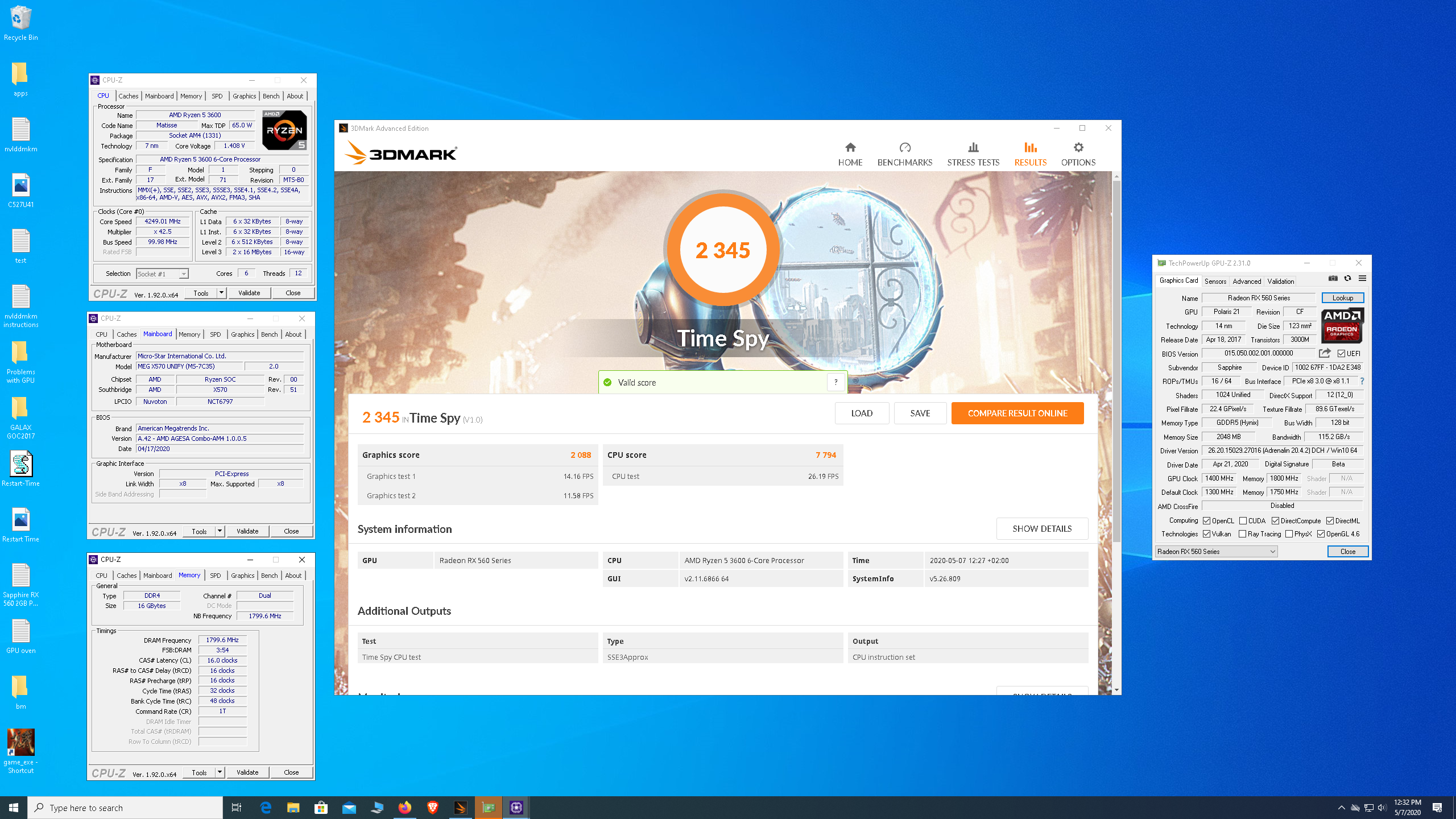Select the game_exe Shortcut desktop icon
The width and height of the screenshot is (1456, 819).
coord(20,751)
